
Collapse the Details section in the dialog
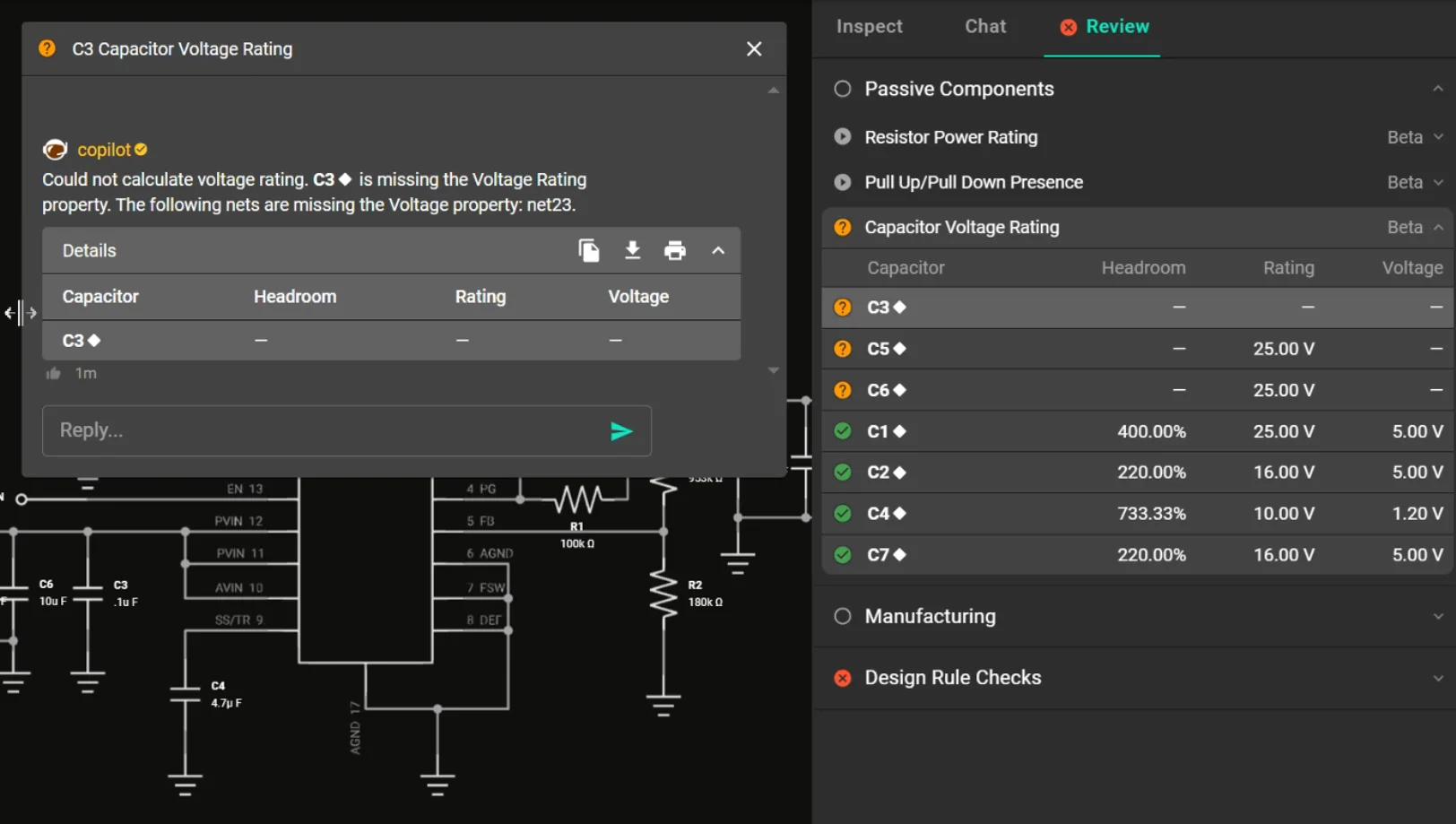pos(718,250)
